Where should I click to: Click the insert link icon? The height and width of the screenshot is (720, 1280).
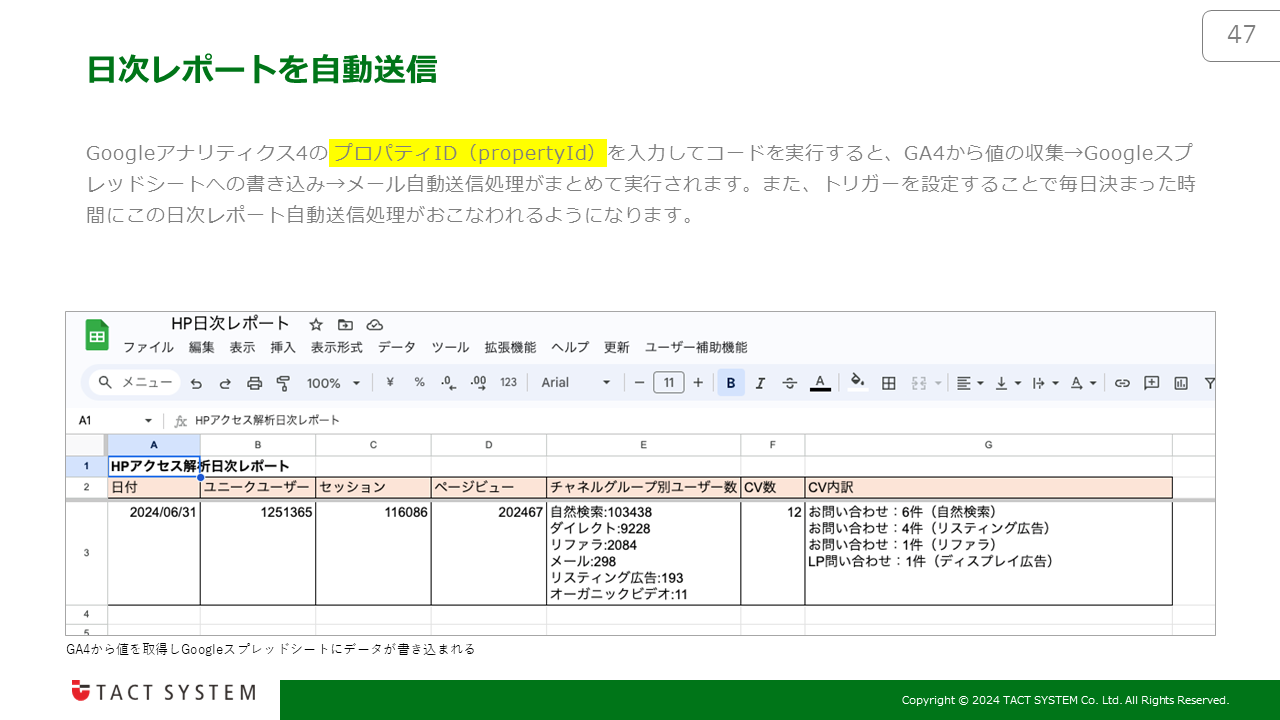click(1122, 382)
